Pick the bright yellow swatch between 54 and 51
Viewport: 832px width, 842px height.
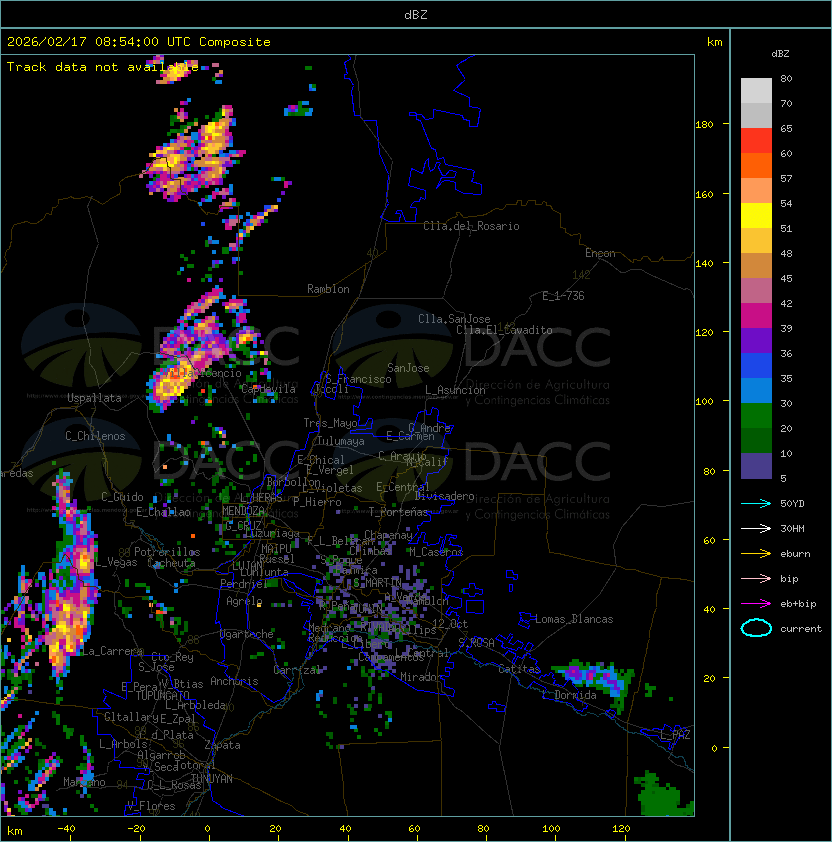click(756, 216)
